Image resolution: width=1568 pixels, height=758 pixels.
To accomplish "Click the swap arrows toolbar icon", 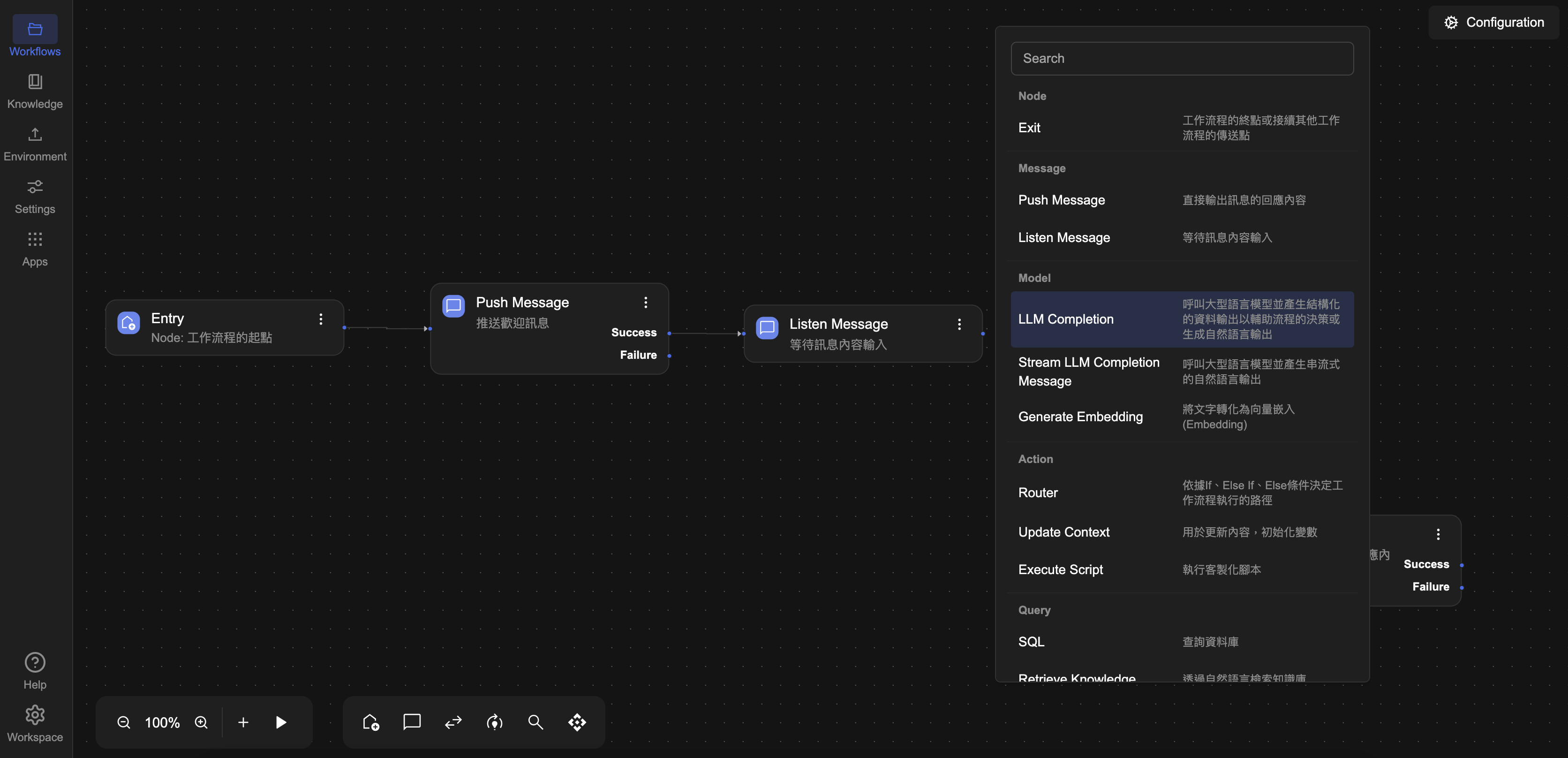I will [x=453, y=722].
